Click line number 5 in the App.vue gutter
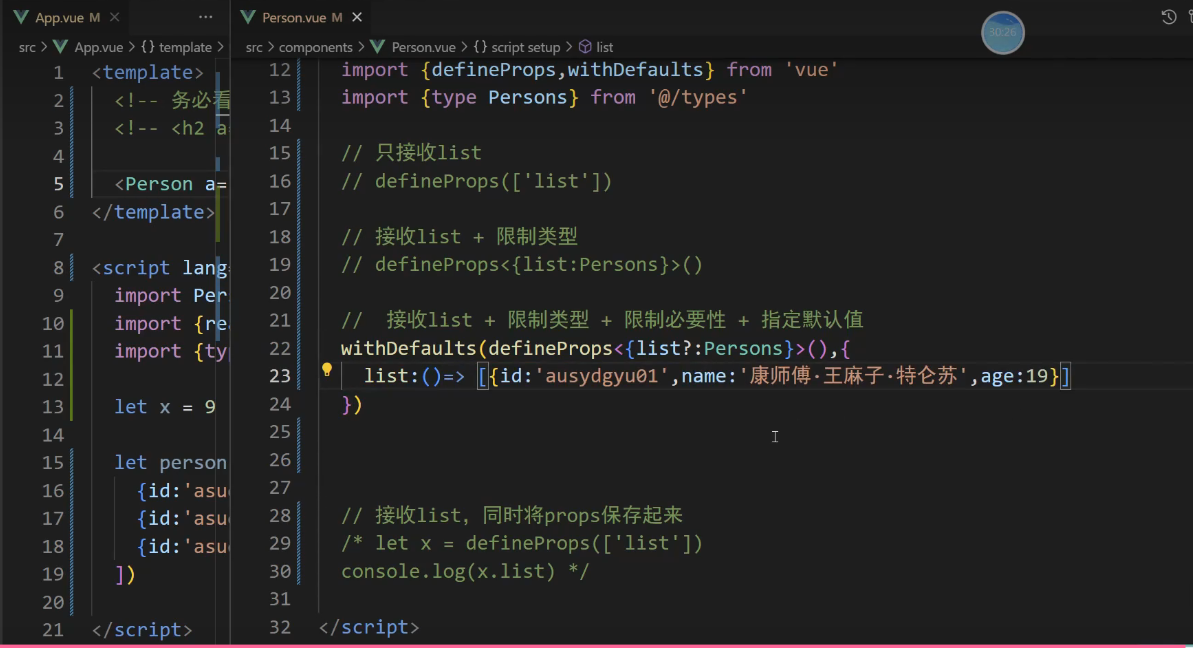Screen dimensions: 1193x650 [x=59, y=184]
